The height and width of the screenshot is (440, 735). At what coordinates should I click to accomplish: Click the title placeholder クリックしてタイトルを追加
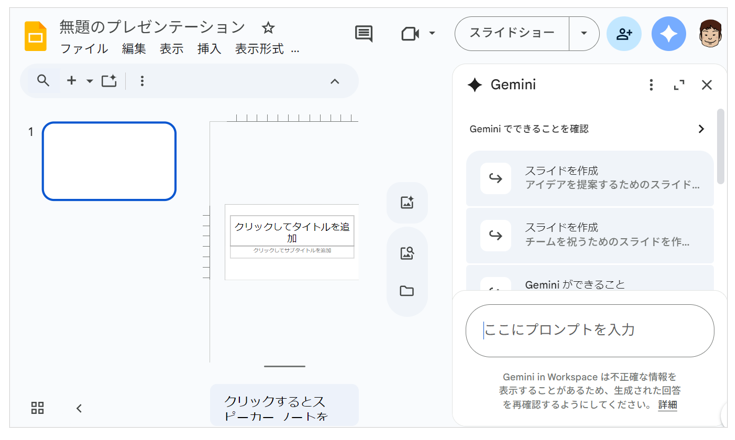[x=292, y=231]
